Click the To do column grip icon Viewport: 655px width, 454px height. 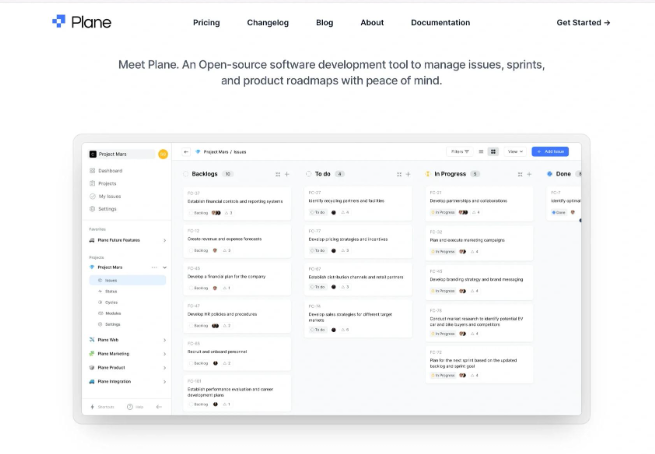click(399, 174)
